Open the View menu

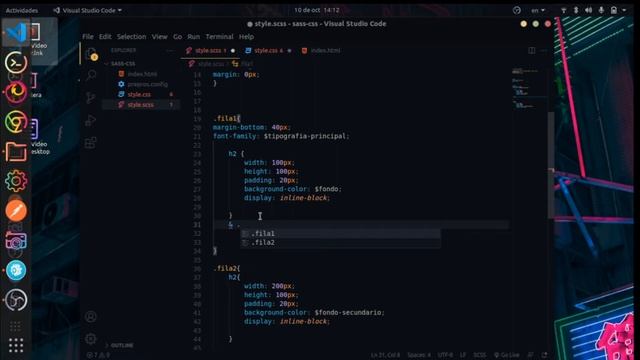point(160,37)
